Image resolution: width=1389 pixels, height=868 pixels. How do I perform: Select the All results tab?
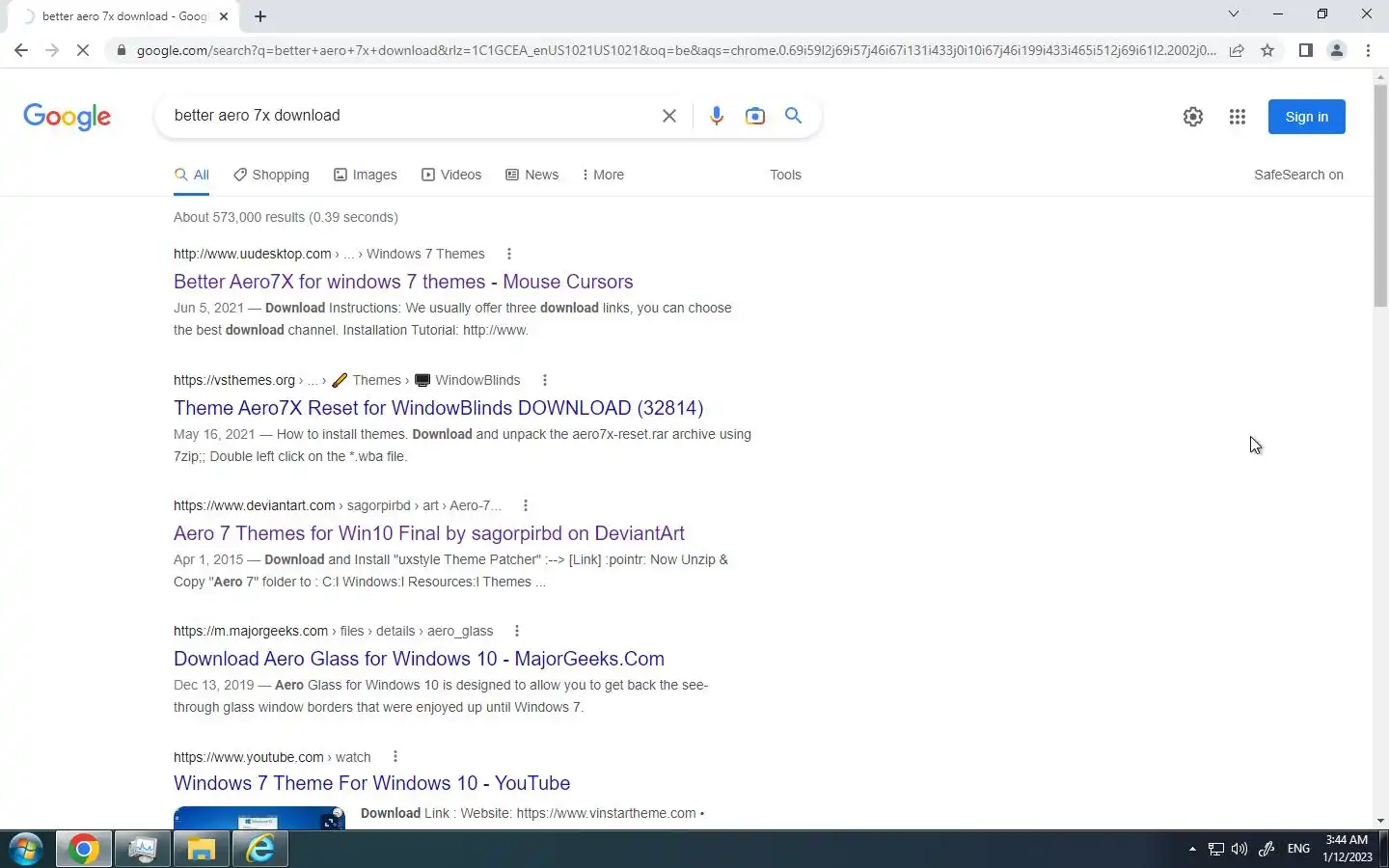coord(192,175)
